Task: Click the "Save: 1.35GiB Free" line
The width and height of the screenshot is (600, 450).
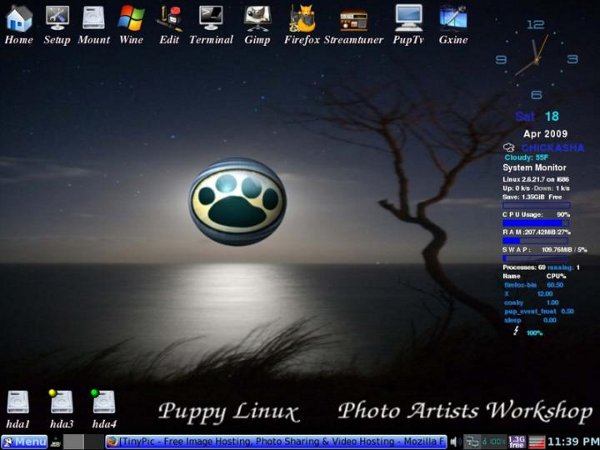Action: pyautogui.click(x=532, y=197)
